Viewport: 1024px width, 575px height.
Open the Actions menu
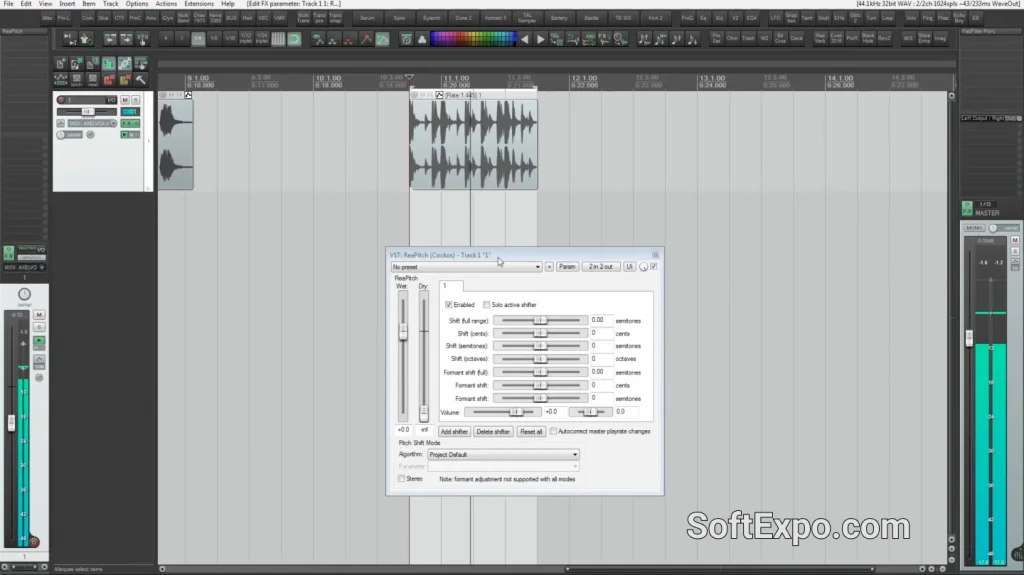166,4
